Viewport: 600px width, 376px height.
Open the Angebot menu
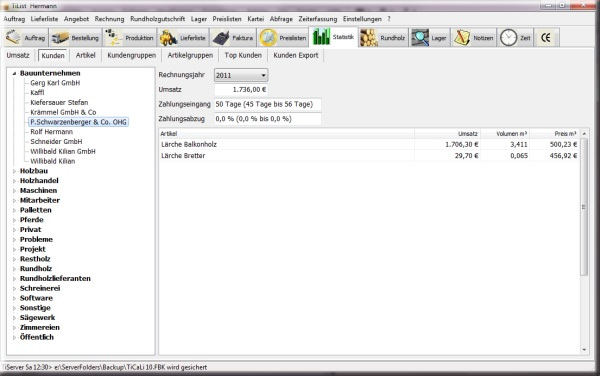tap(76, 19)
